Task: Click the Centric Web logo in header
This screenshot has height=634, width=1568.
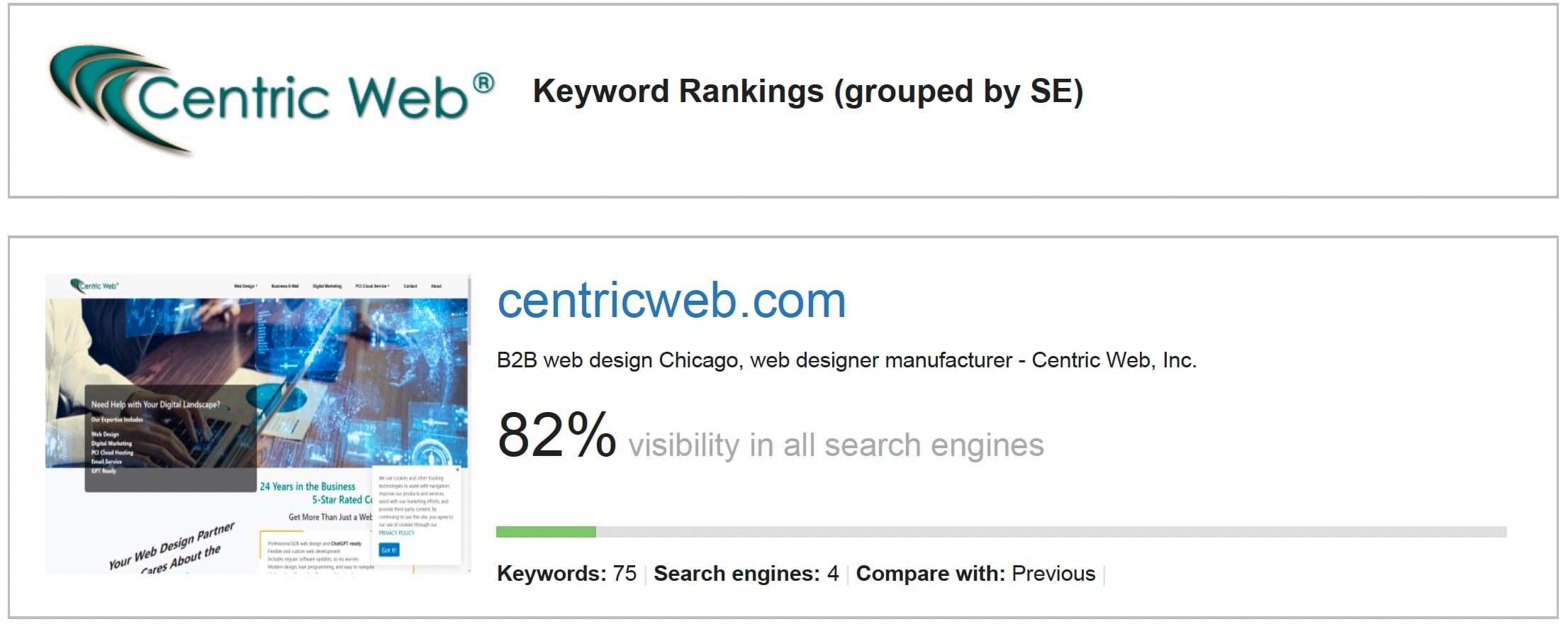Action: (271, 99)
